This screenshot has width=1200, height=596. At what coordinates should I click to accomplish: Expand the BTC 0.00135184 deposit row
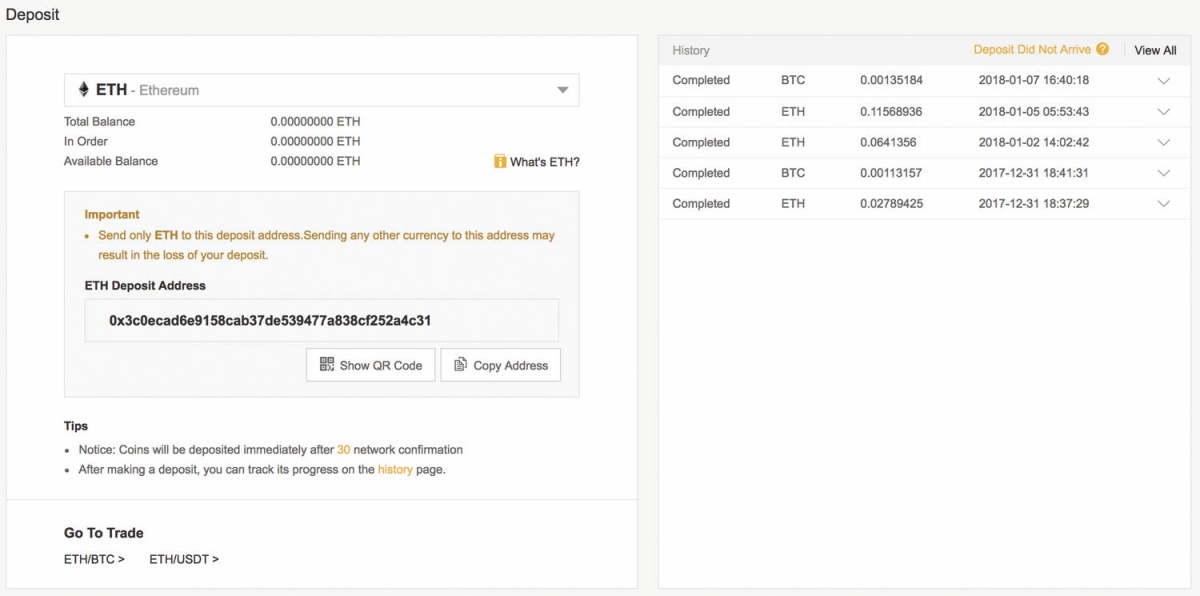[x=1163, y=81]
